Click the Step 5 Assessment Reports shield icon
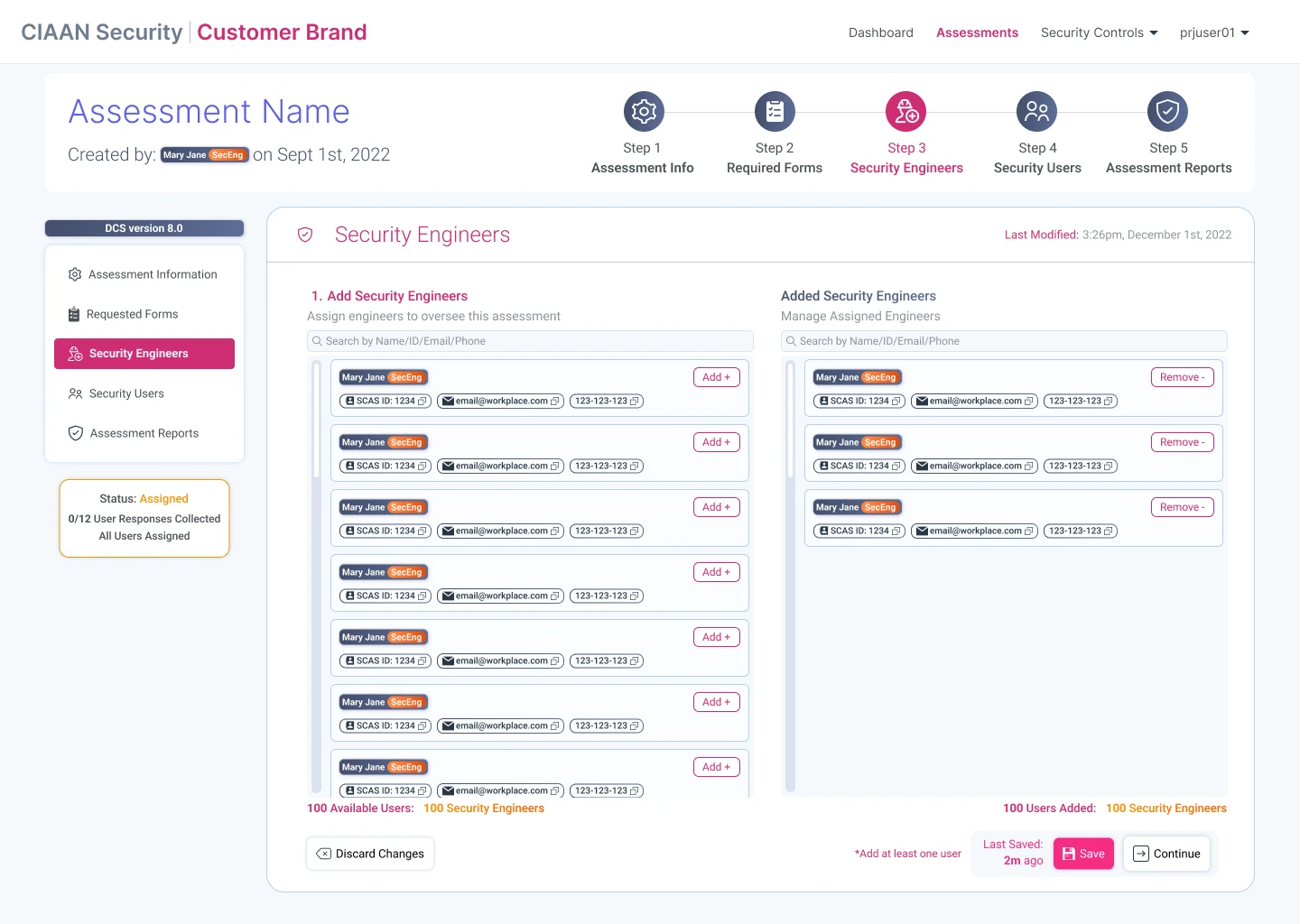Image resolution: width=1300 pixels, height=924 pixels. pyautogui.click(x=1167, y=112)
